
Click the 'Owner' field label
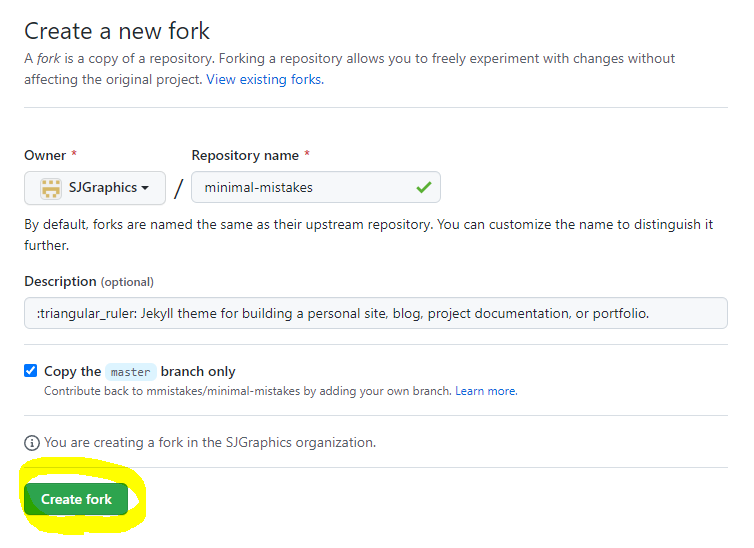[x=45, y=155]
